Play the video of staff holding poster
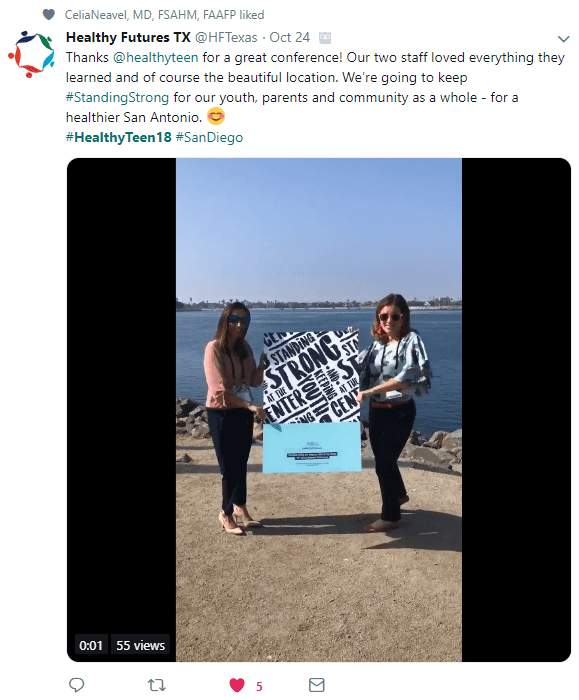The width and height of the screenshot is (579, 700). tap(319, 409)
